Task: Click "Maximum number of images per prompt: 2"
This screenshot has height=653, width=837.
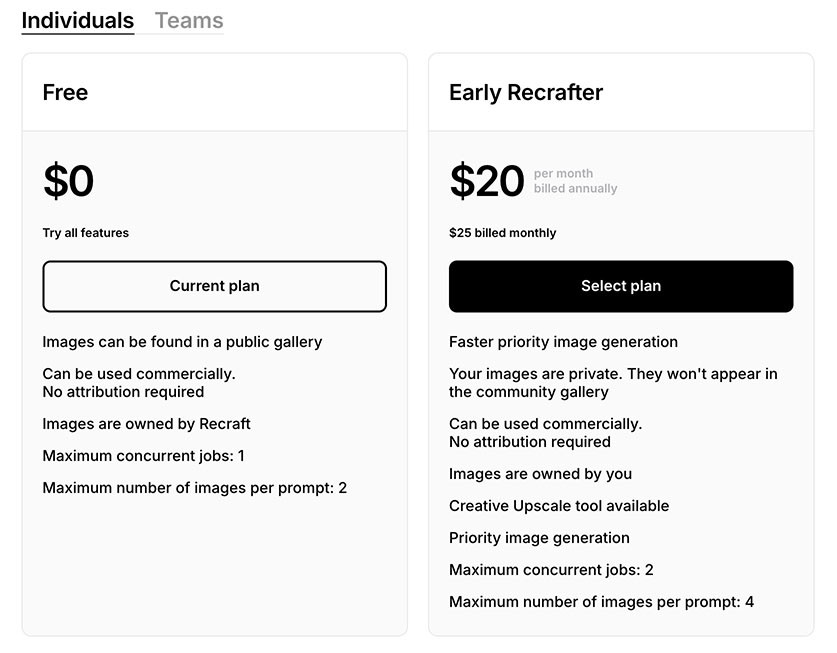Action: 194,488
